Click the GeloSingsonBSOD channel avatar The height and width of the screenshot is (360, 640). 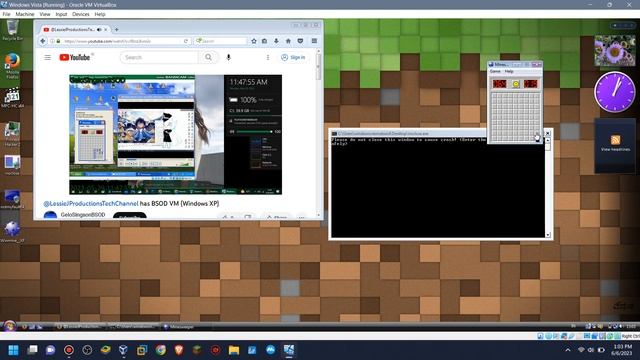50,216
